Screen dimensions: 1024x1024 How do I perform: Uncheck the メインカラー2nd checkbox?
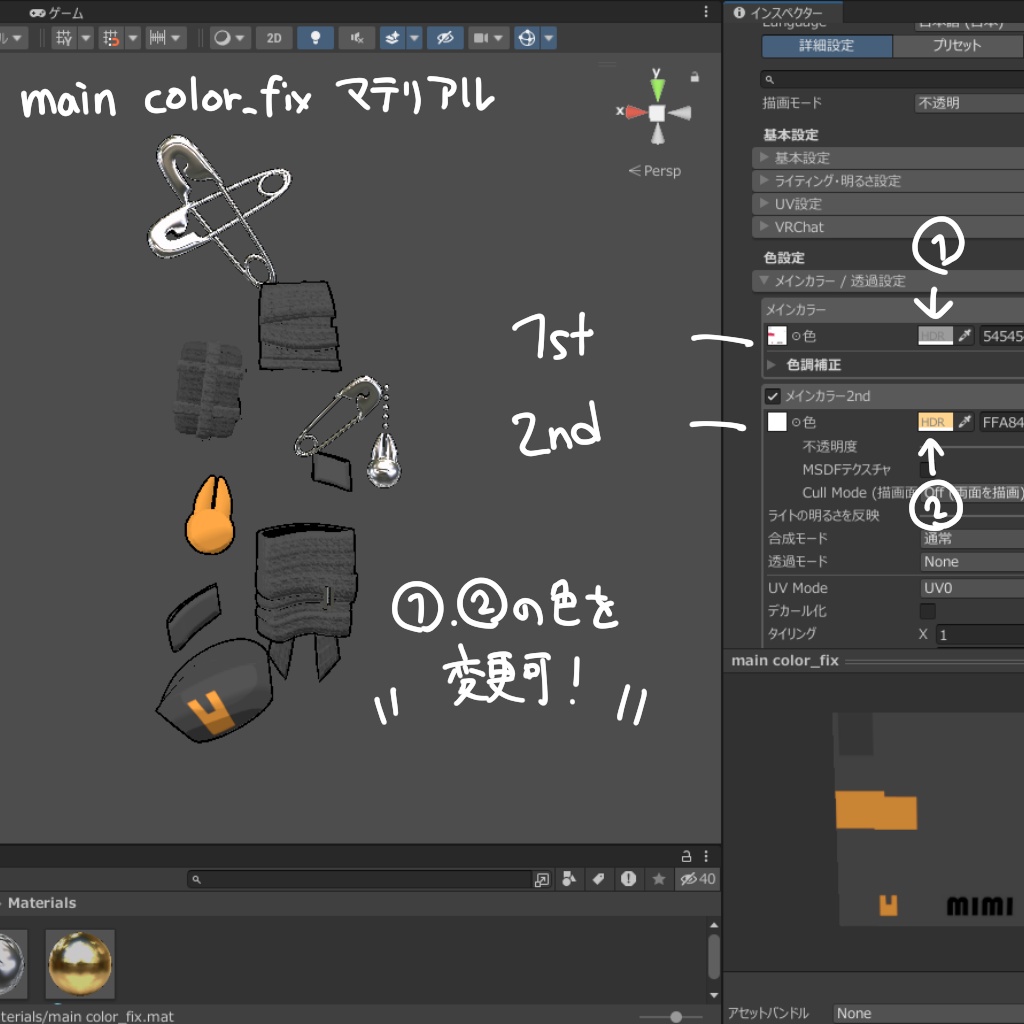[773, 396]
